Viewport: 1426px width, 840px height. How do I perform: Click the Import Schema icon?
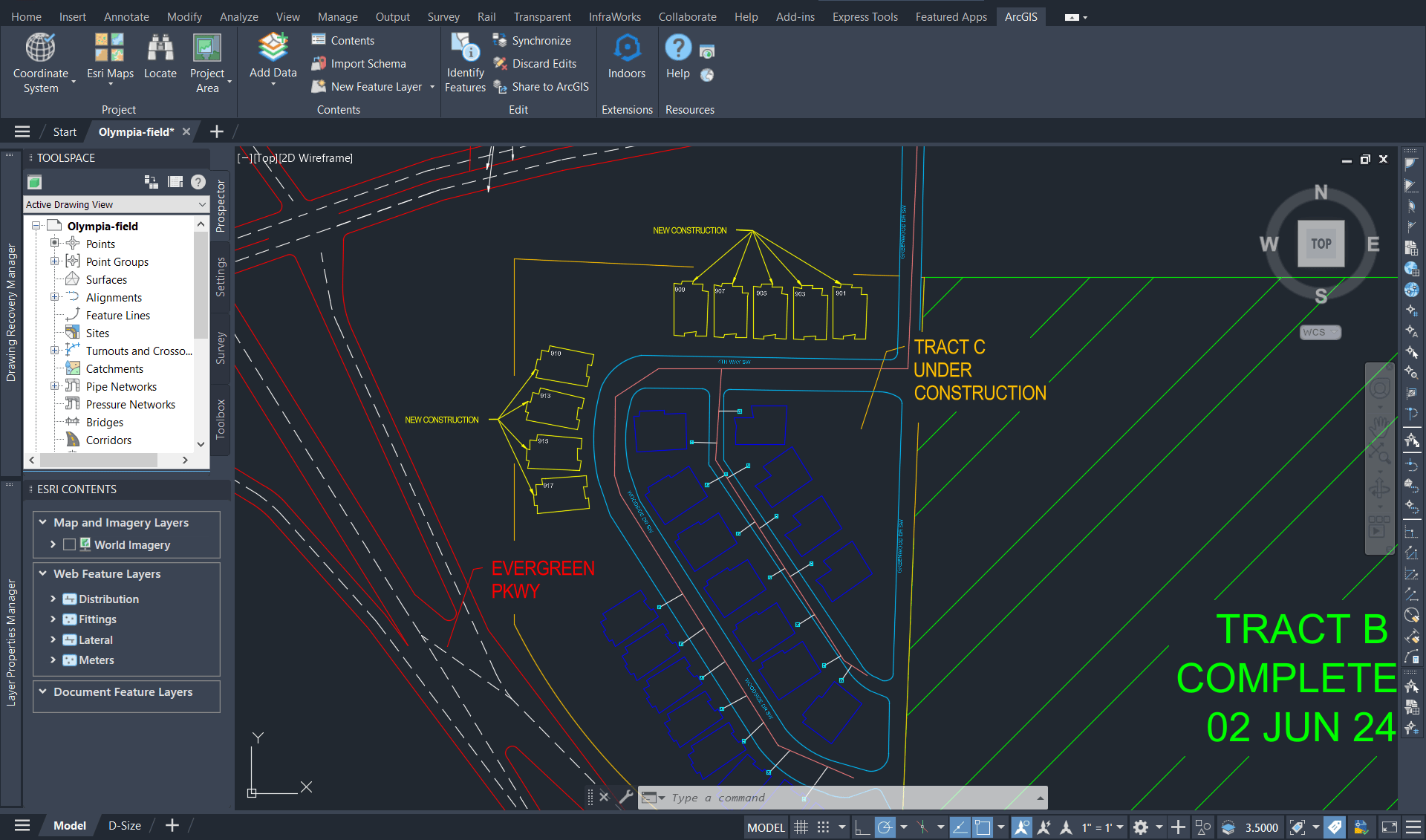[x=319, y=63]
